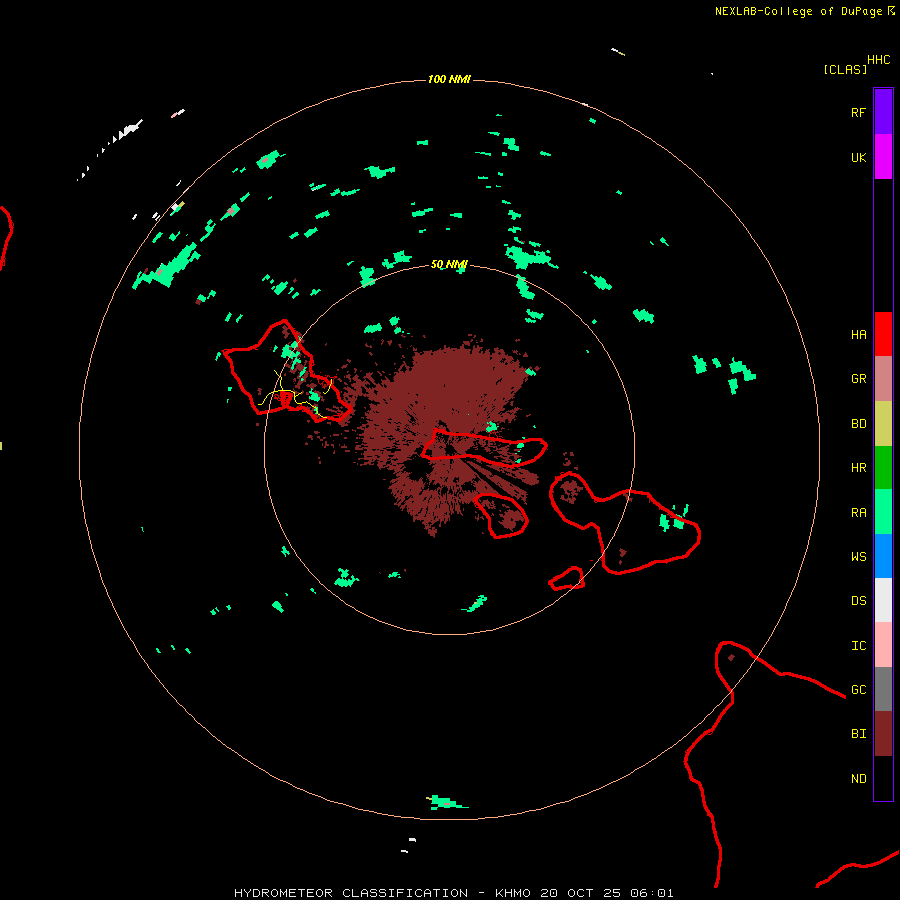Click the GC legend label
The height and width of the screenshot is (900, 900).
point(858,690)
